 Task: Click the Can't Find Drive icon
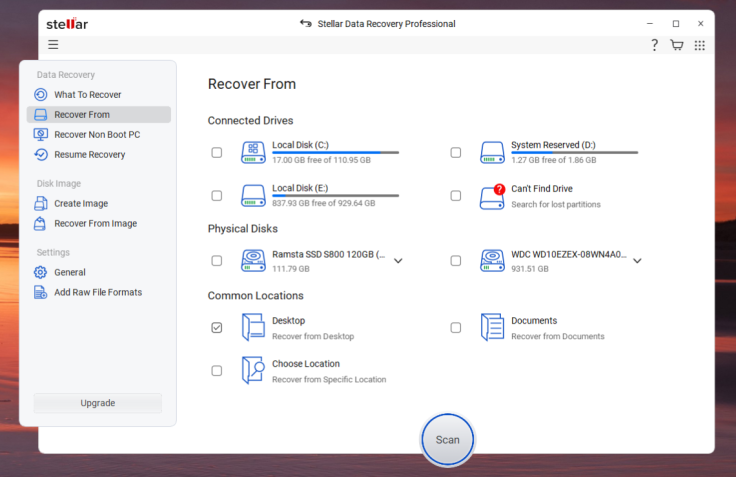pos(492,197)
